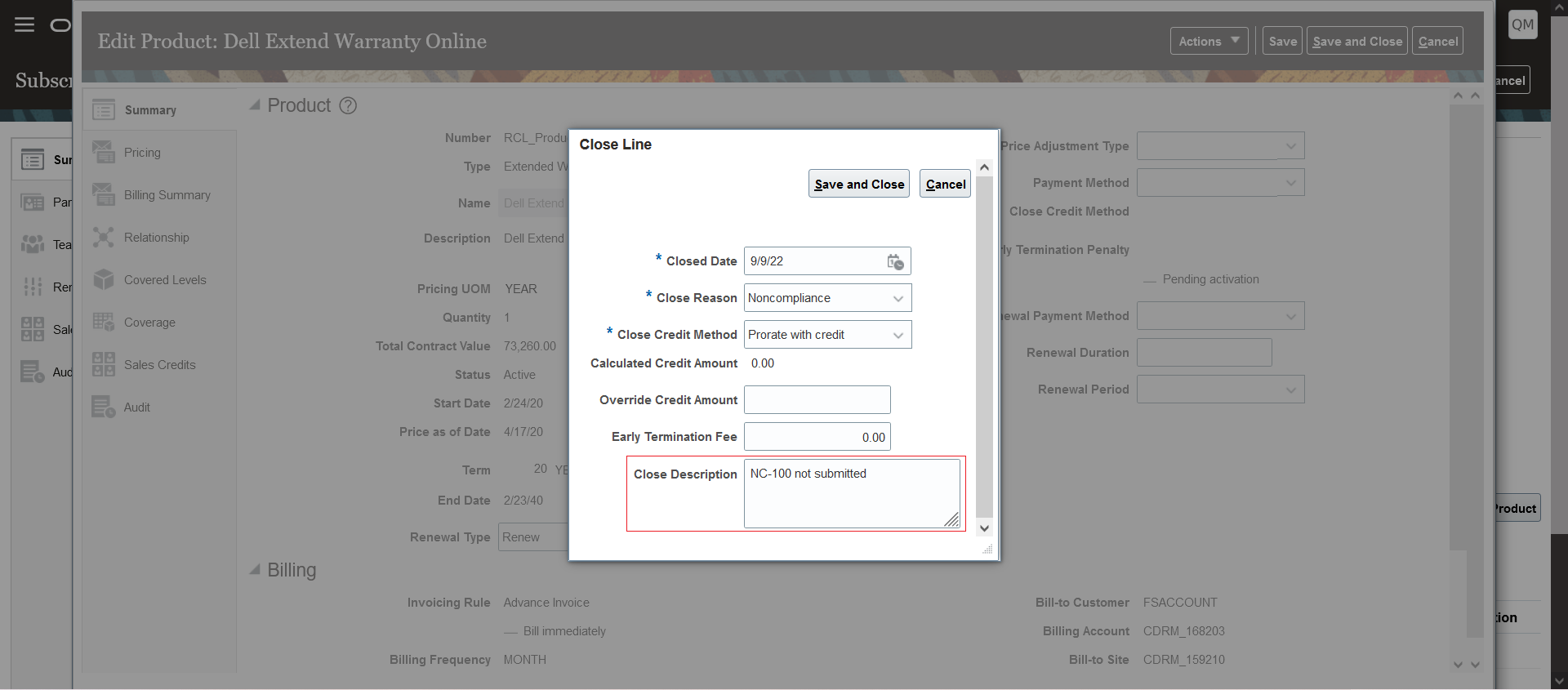Click the Sales Credits tab icon

click(104, 364)
